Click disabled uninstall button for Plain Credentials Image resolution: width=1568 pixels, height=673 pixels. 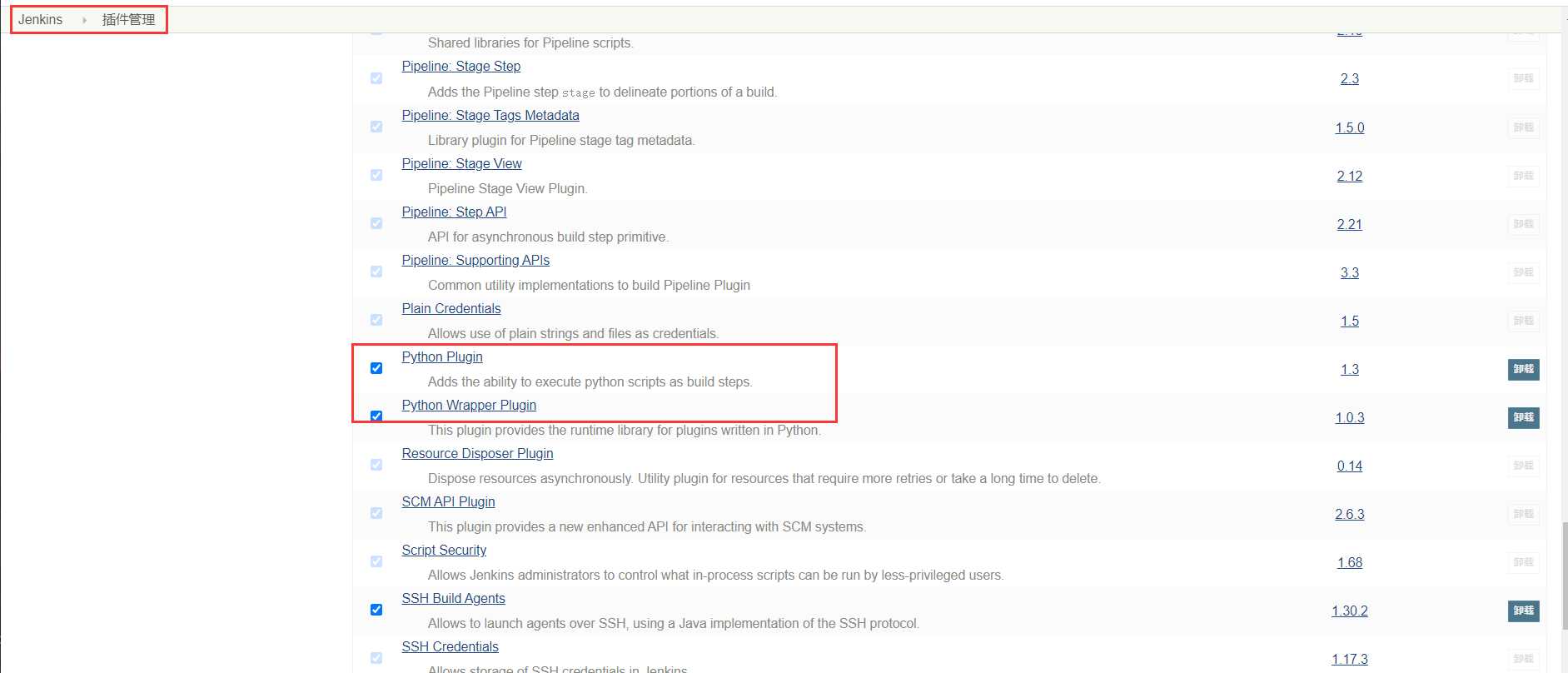tap(1523, 321)
